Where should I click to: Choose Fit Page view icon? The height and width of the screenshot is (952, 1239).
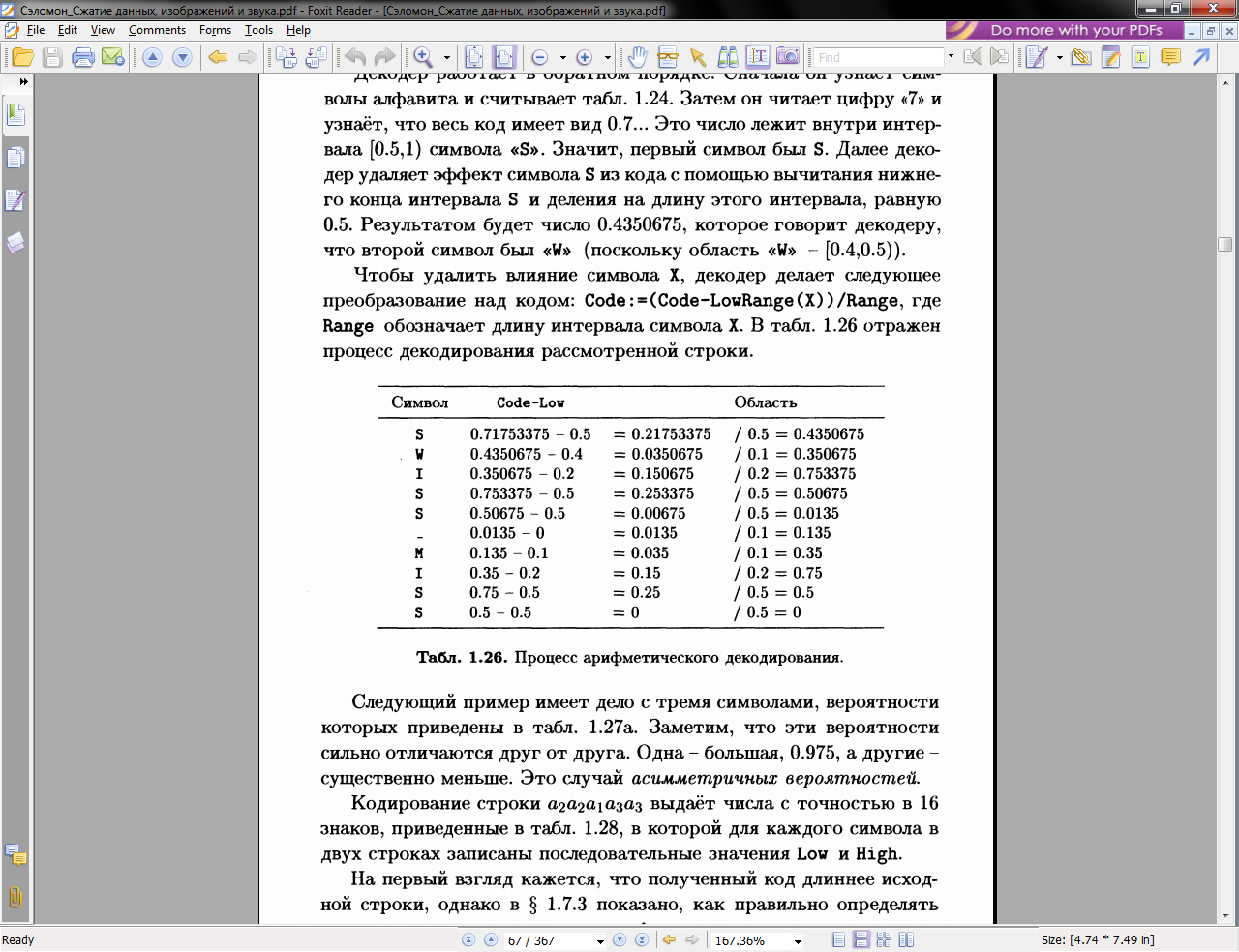point(474,57)
